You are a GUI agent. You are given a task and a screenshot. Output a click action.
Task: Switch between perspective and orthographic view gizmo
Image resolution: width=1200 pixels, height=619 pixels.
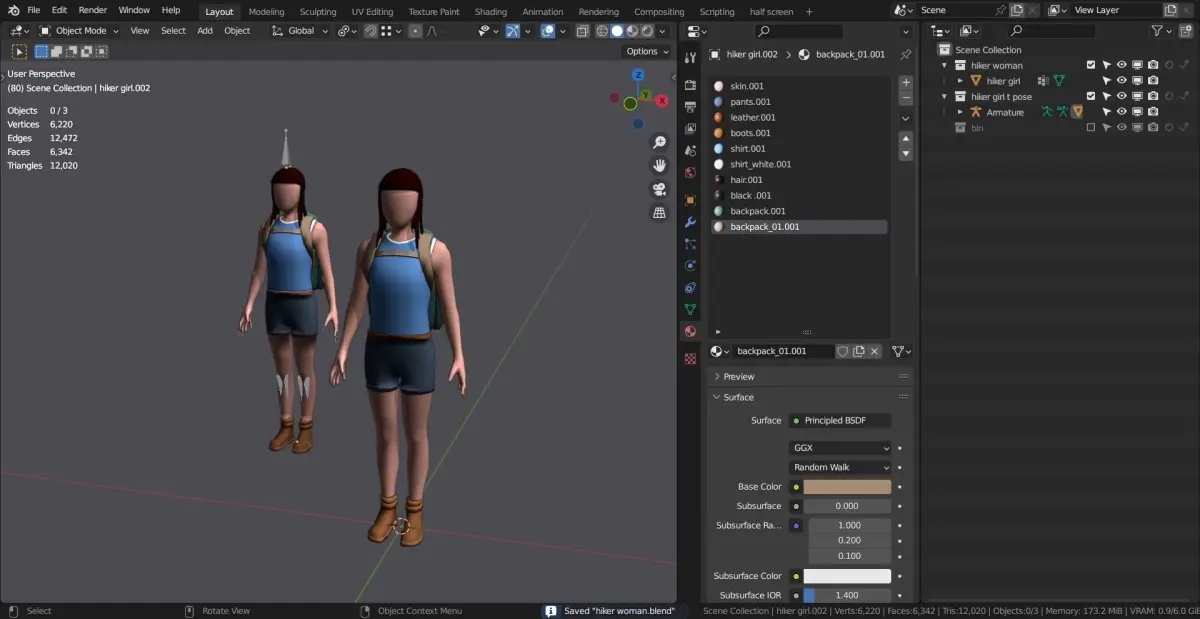[x=659, y=213]
